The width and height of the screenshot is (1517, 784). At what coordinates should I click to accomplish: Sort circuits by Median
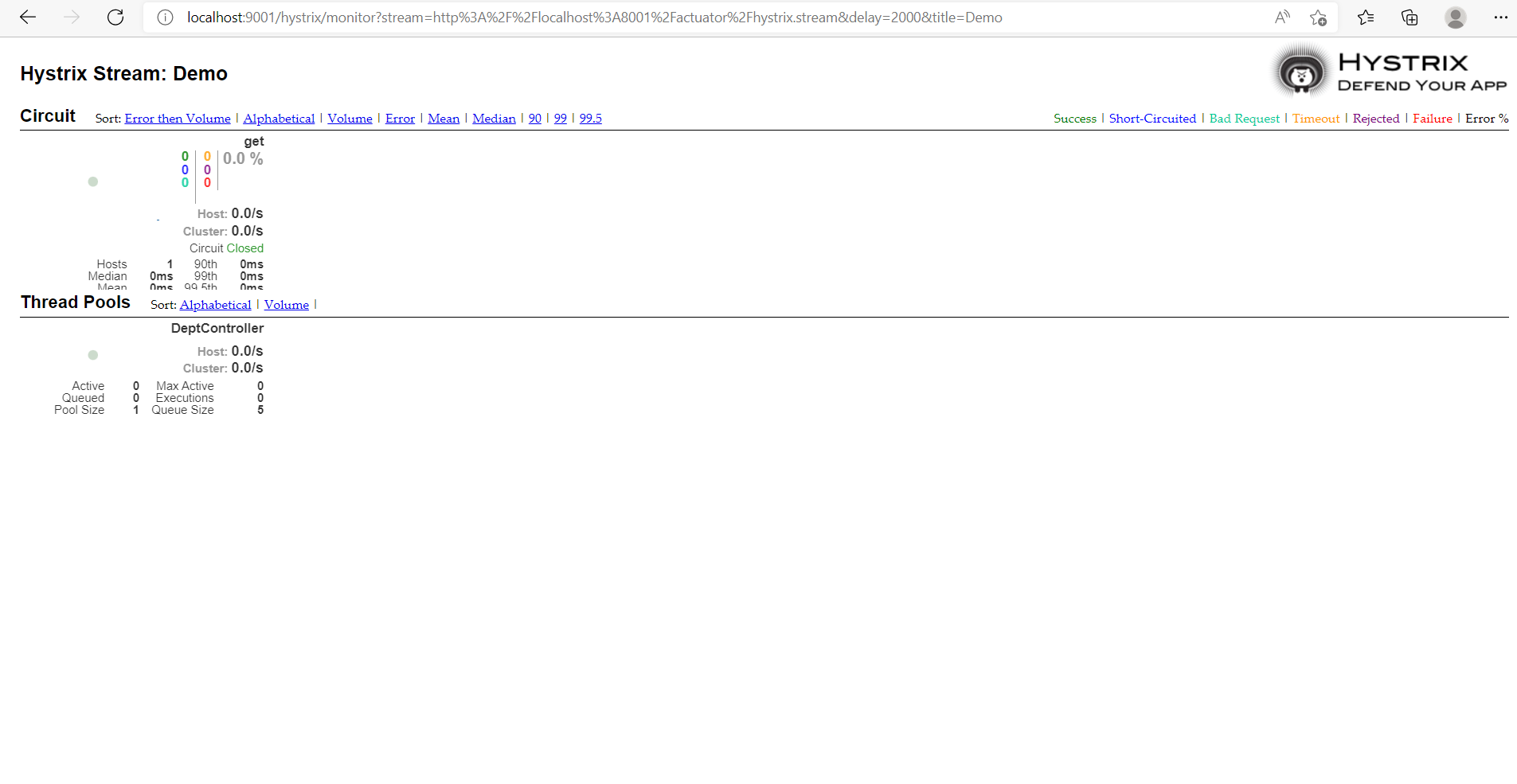coord(494,119)
